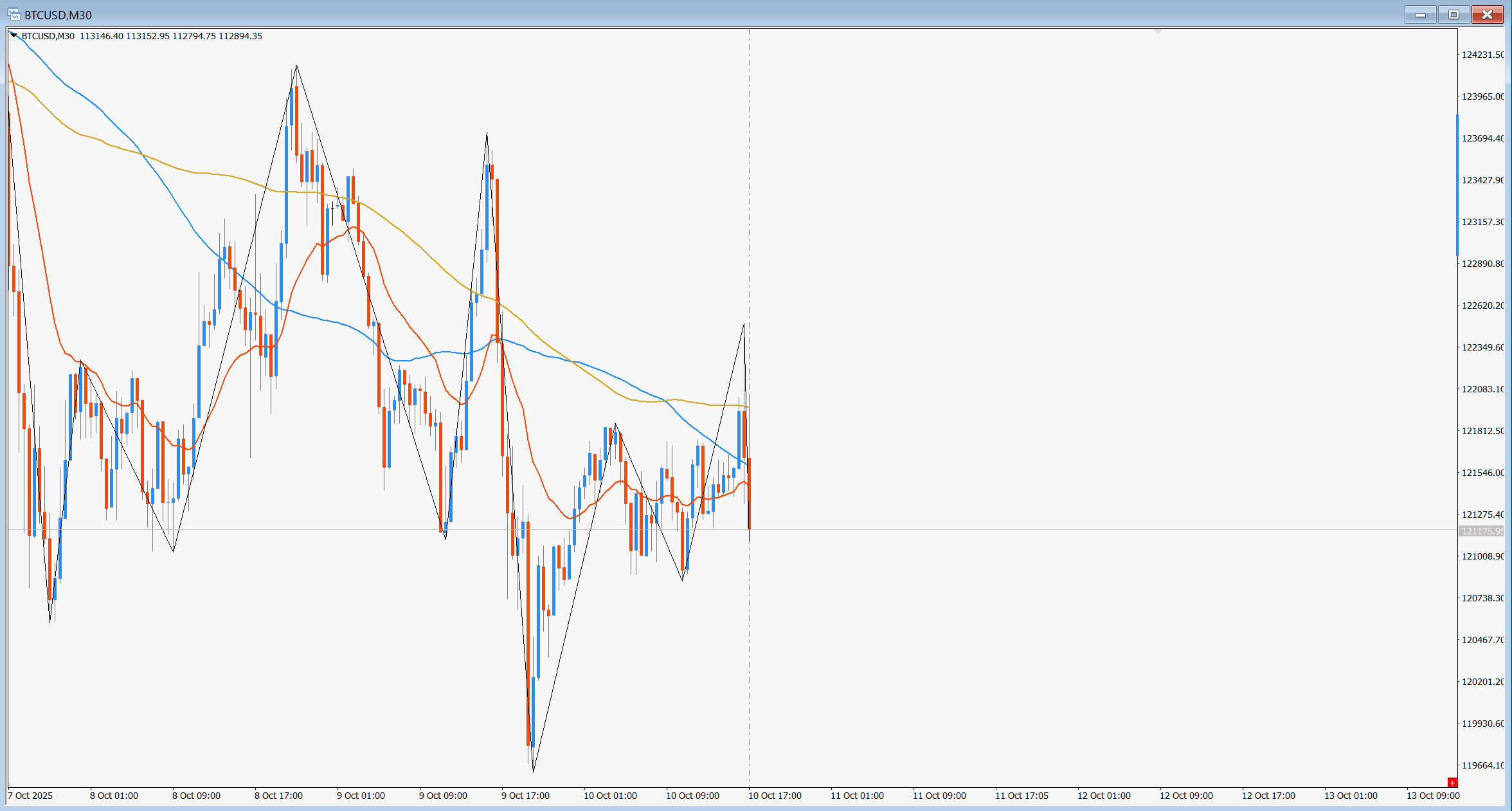The image size is (1512, 811).
Task: Maximize the BTCUSD,M30 chart window
Action: pyautogui.click(x=1453, y=14)
